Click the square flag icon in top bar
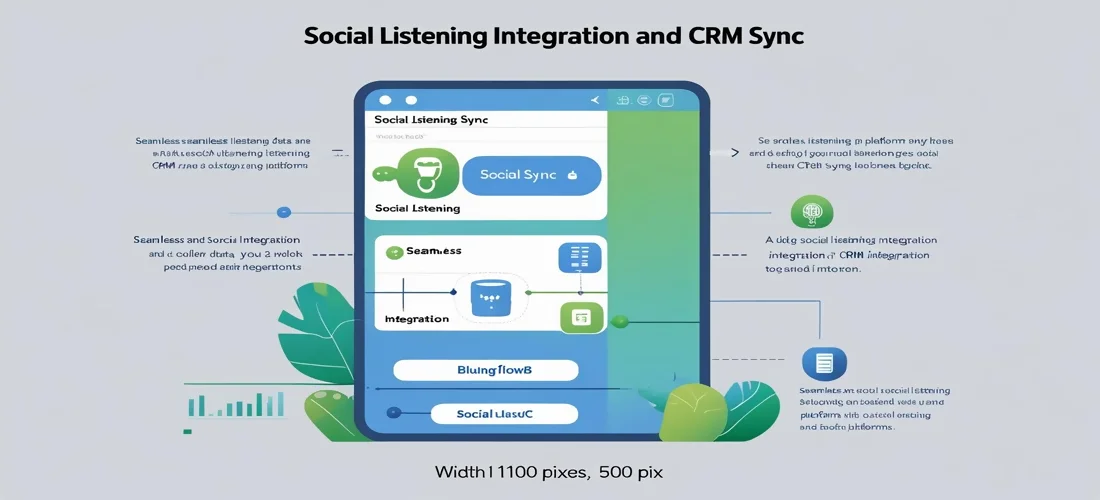 coord(666,100)
